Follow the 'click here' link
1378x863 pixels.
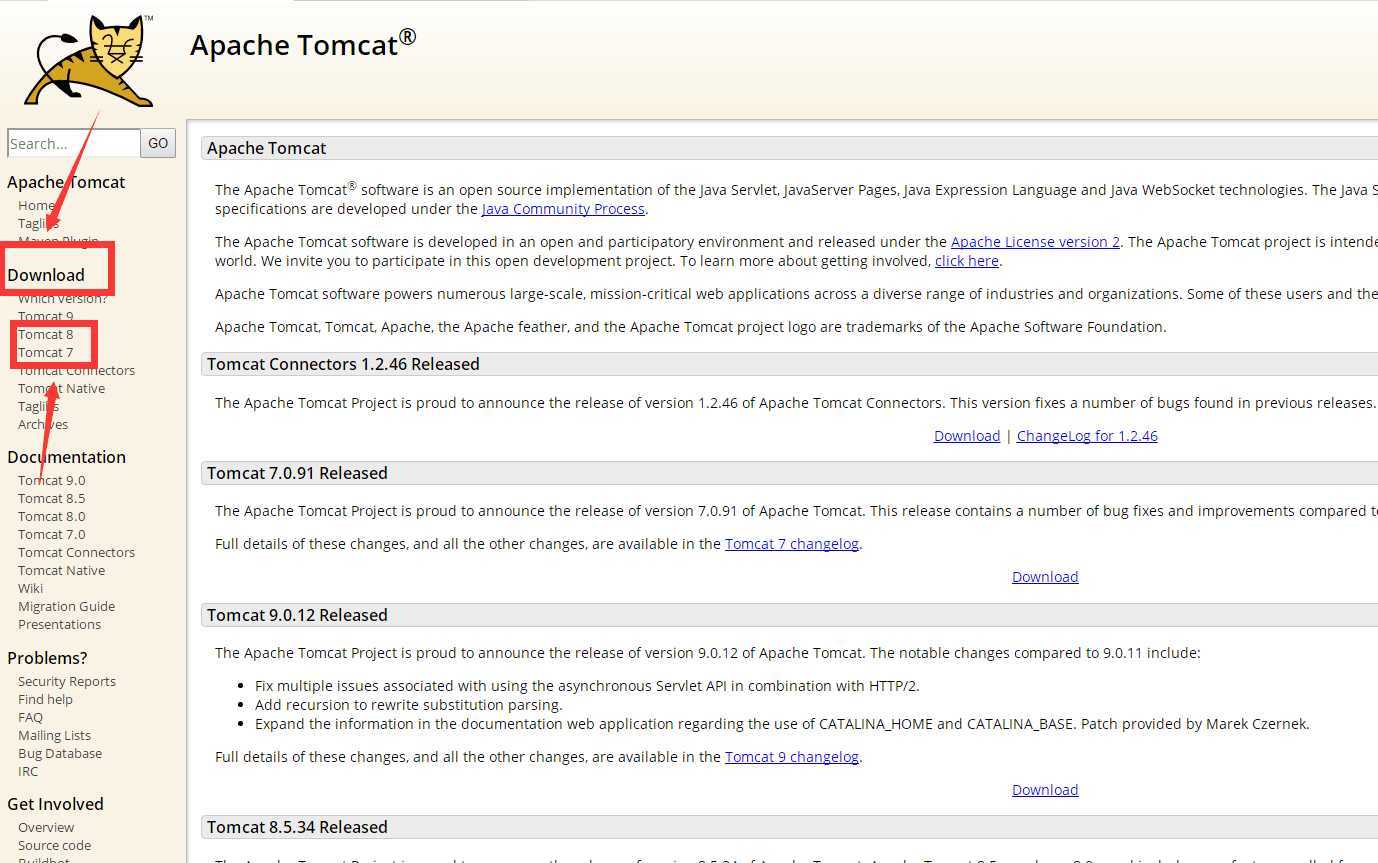[x=967, y=261]
